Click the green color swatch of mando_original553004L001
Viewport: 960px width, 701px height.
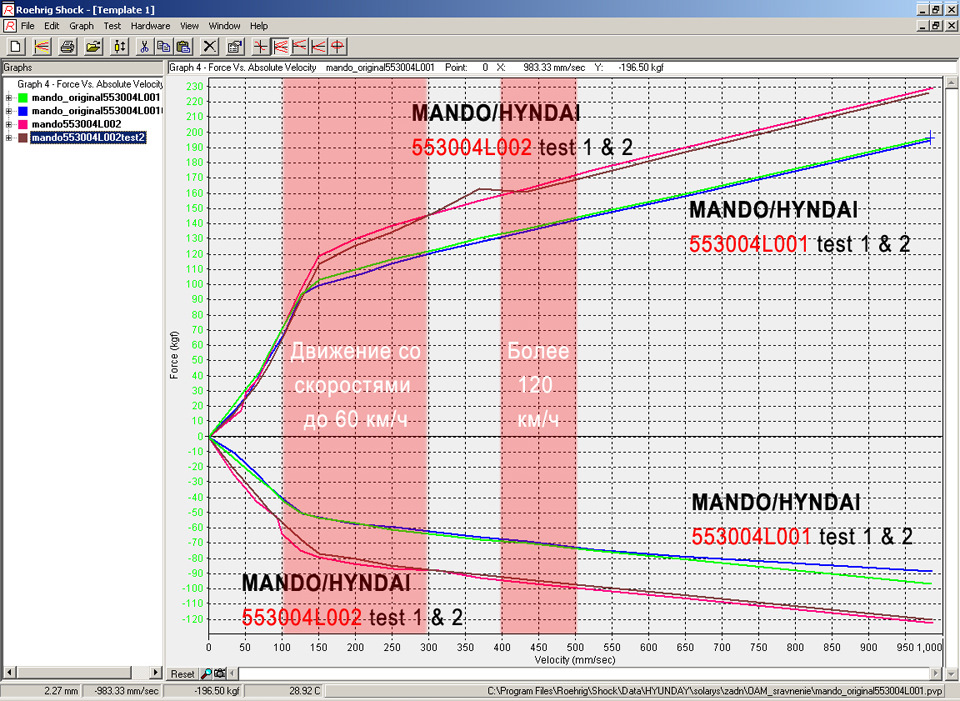(23, 97)
